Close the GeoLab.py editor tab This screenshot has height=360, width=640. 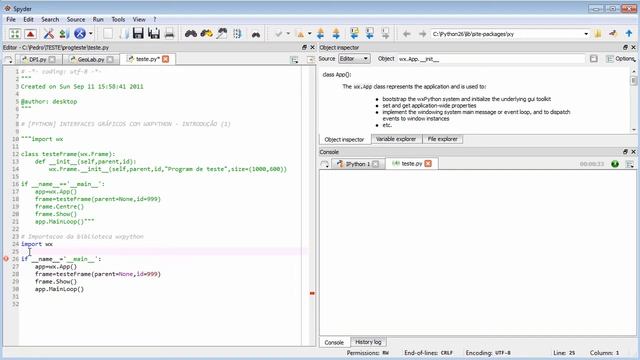tap(110, 60)
